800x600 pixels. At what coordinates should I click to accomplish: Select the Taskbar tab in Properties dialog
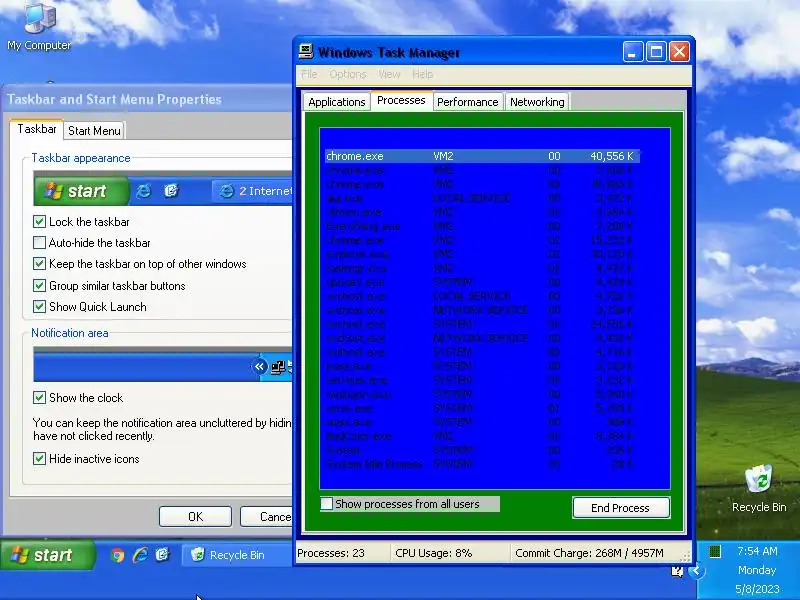[37, 129]
